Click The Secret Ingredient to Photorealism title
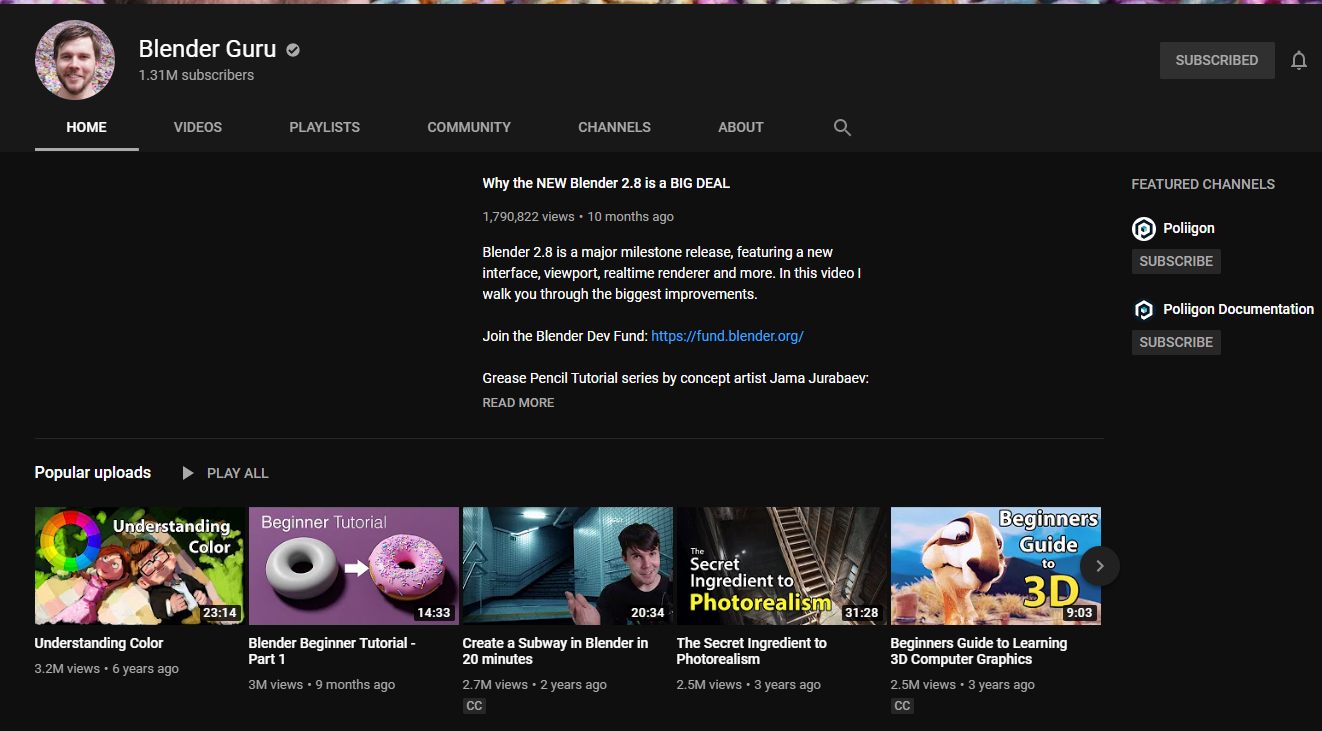1322x731 pixels. [x=751, y=651]
